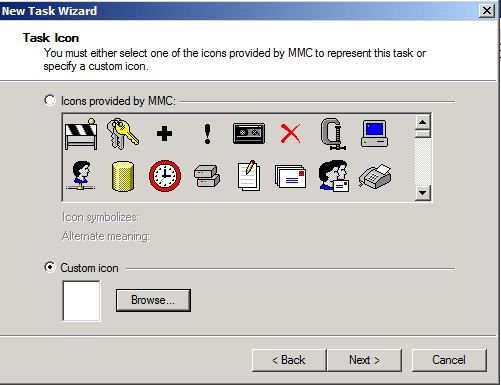Viewport: 501px width, 385px height.
Task: Cancel the New Task Wizard
Action: (x=449, y=360)
